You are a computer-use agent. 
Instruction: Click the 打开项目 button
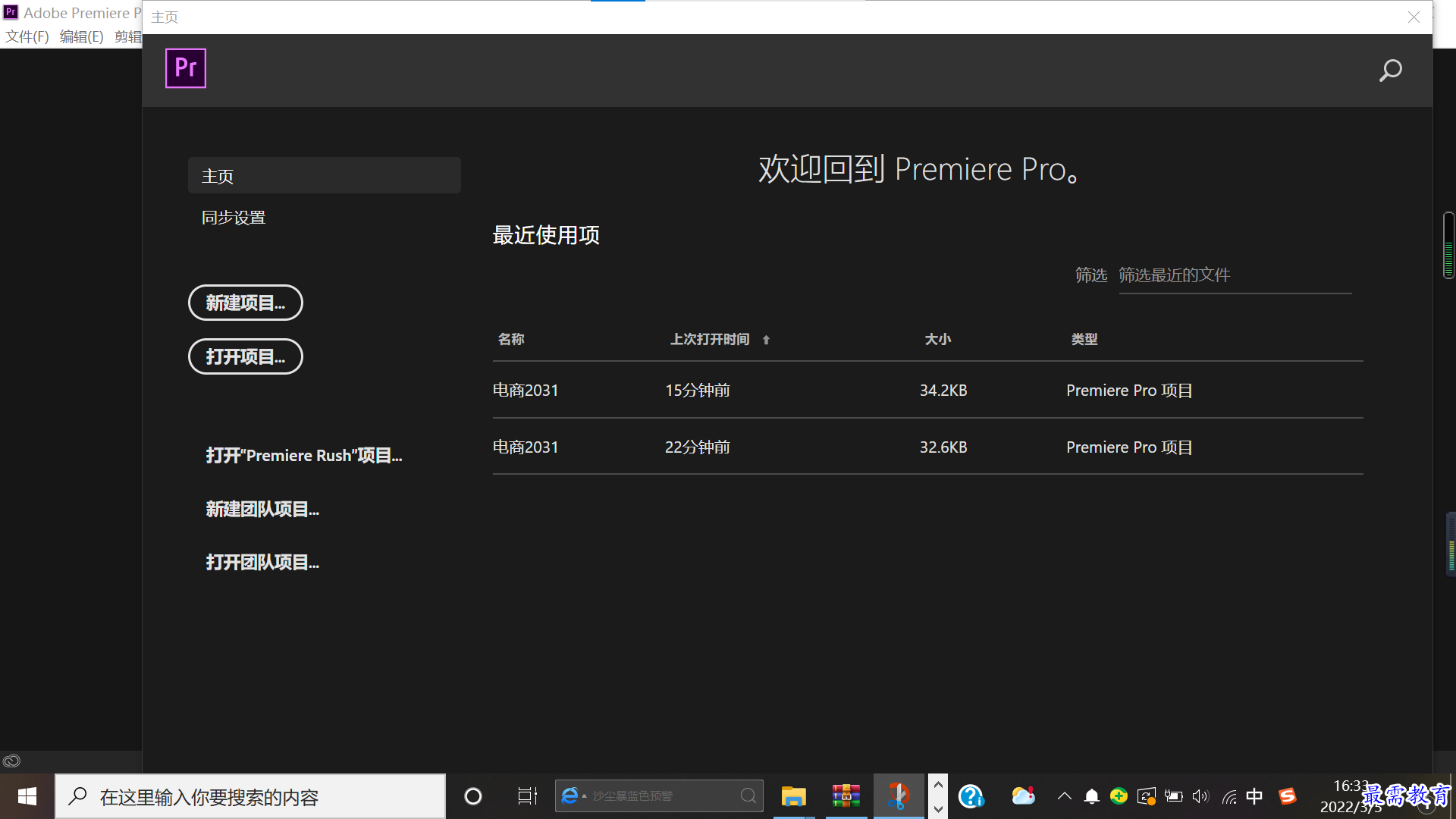click(245, 356)
